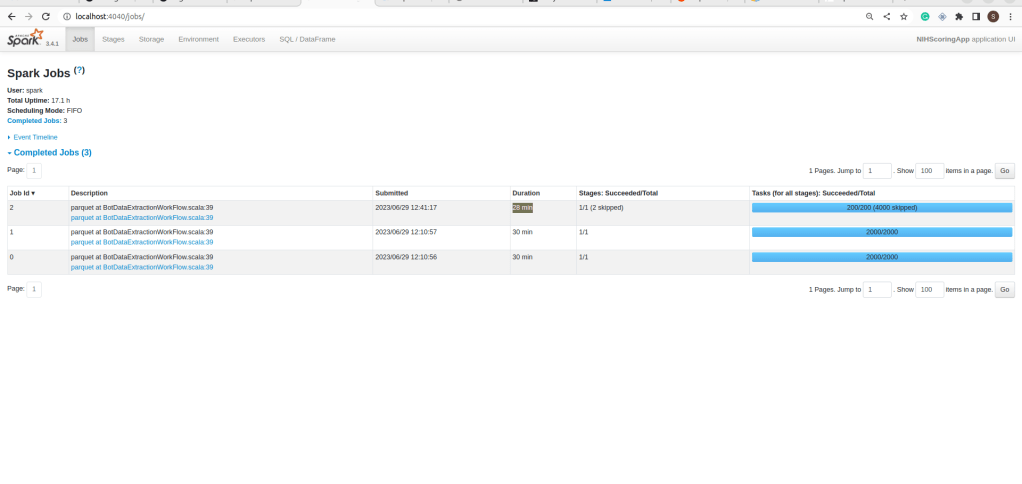Open the Executors tab

(249, 39)
